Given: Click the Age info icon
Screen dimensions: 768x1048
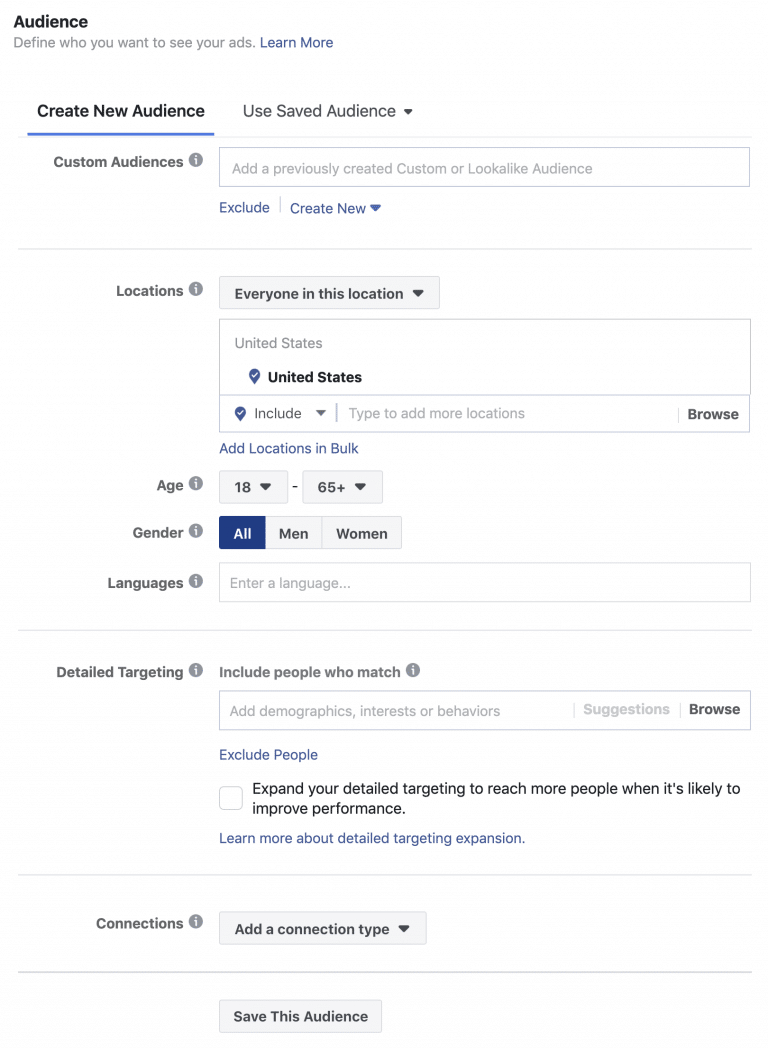Looking at the screenshot, I should click(198, 485).
